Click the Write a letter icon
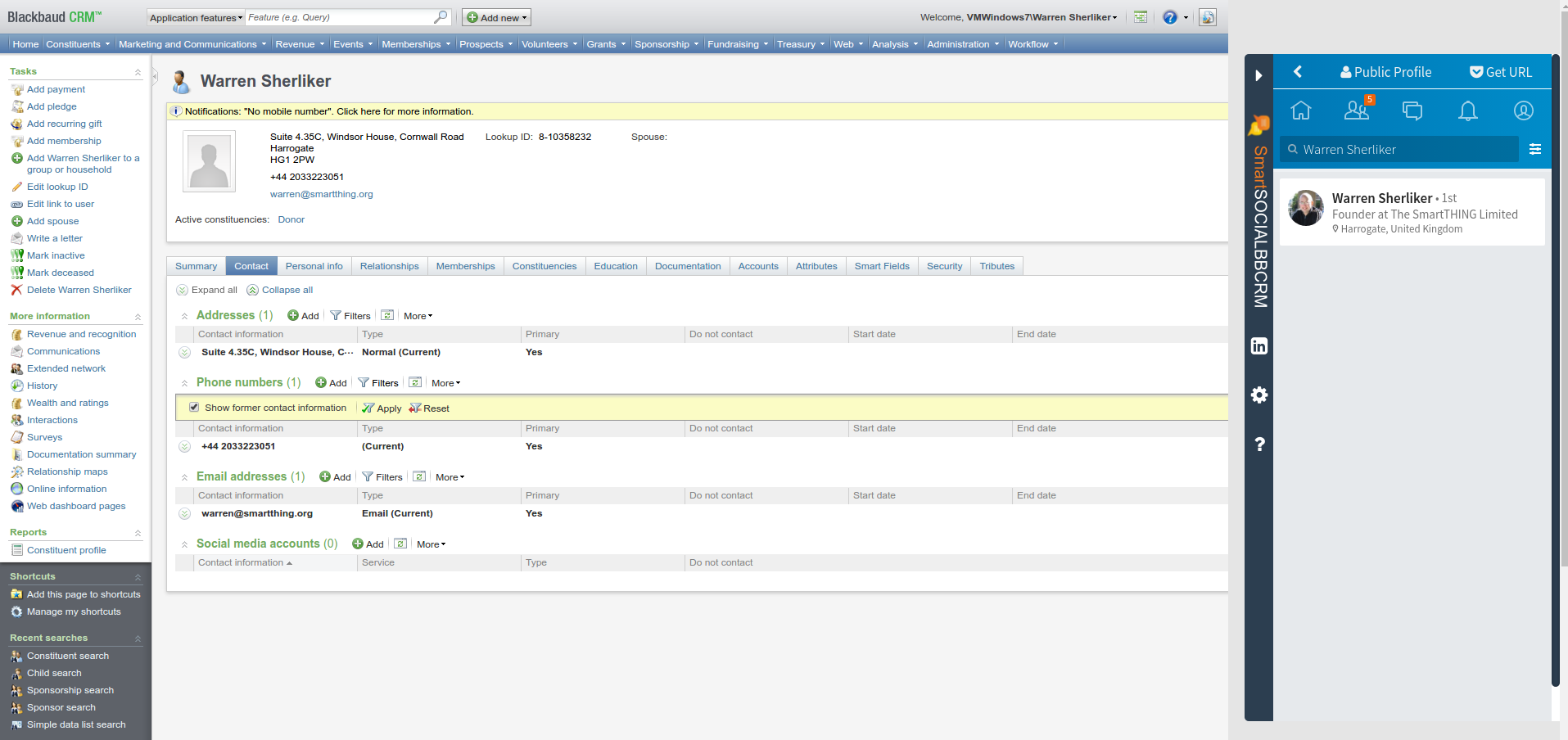Screen dimensions: 1568x740 pos(16,238)
